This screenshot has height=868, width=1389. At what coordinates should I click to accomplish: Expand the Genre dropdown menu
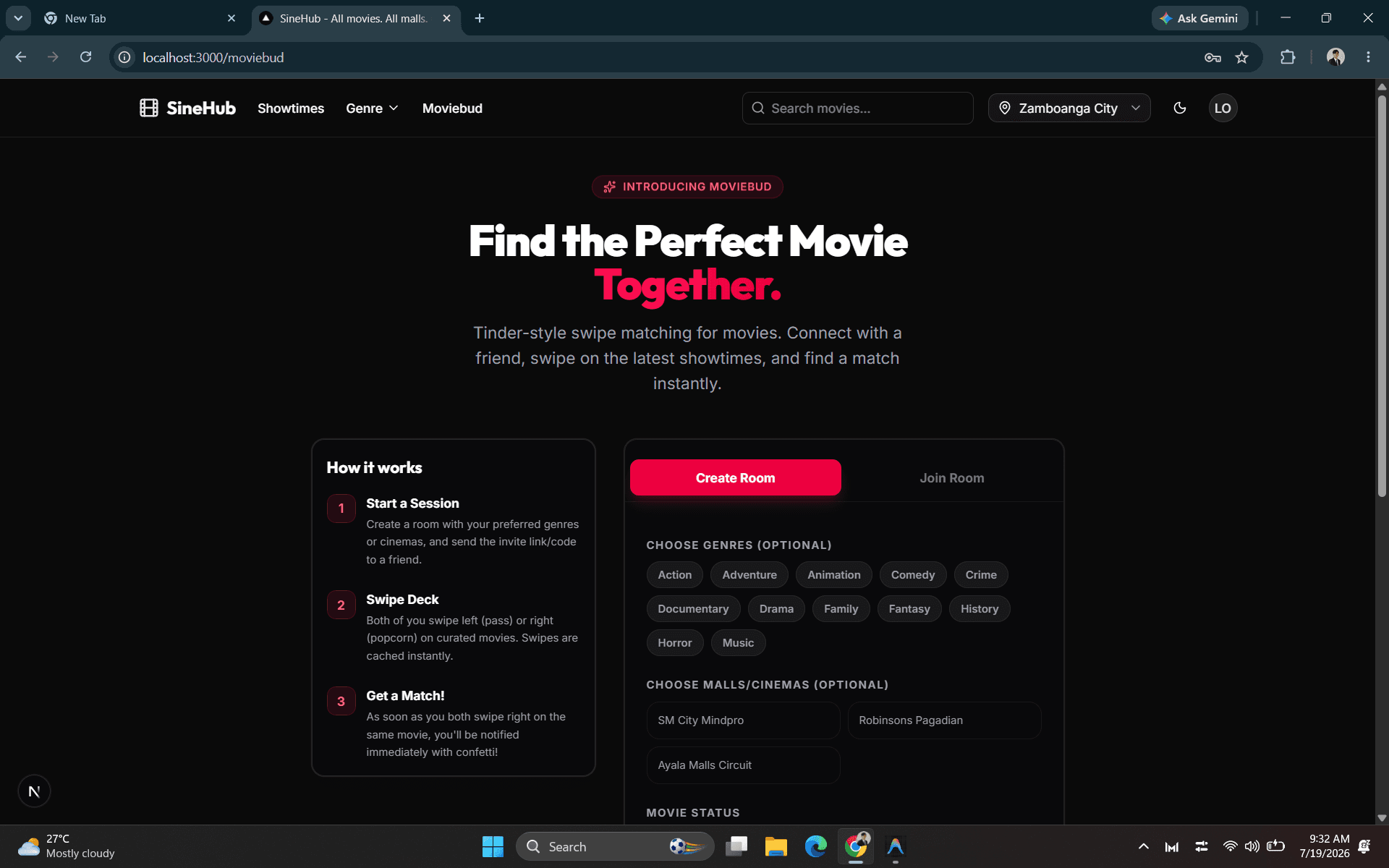coord(372,109)
